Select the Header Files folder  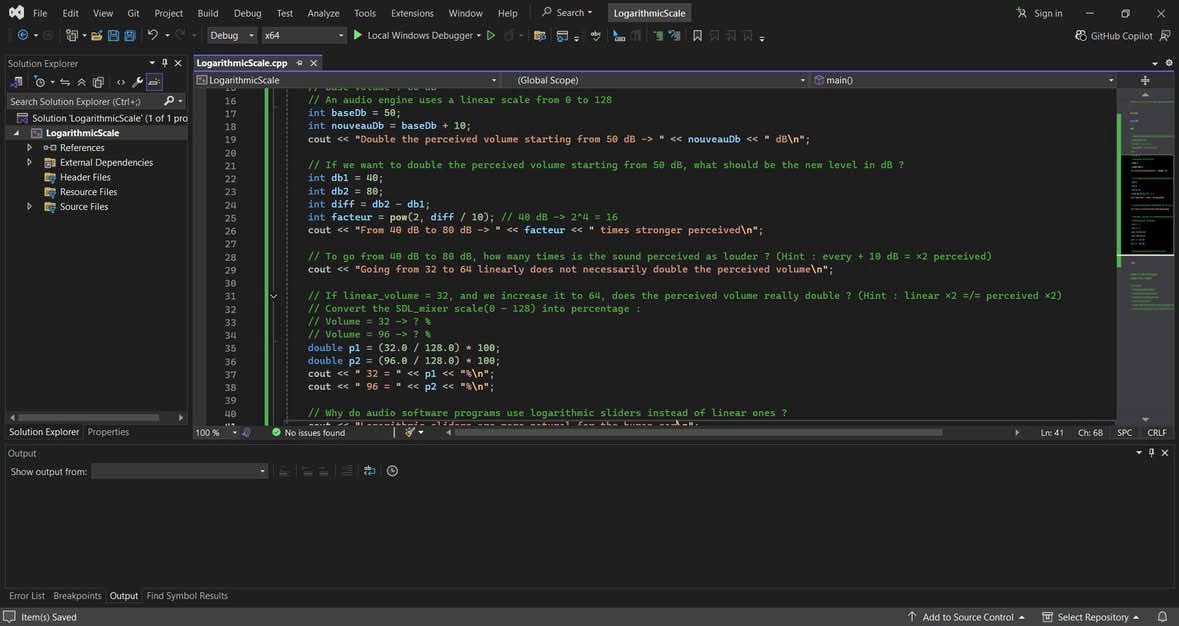pos(85,177)
